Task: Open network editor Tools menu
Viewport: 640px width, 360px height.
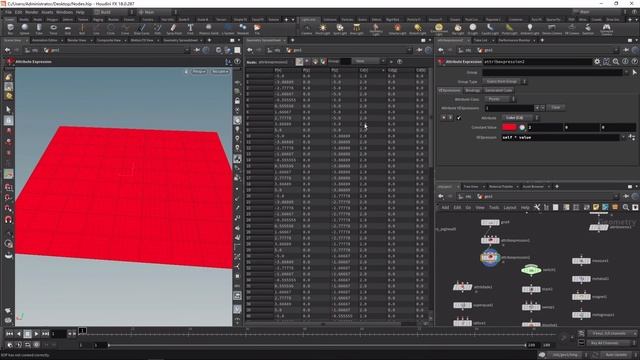Action: tap(494, 207)
